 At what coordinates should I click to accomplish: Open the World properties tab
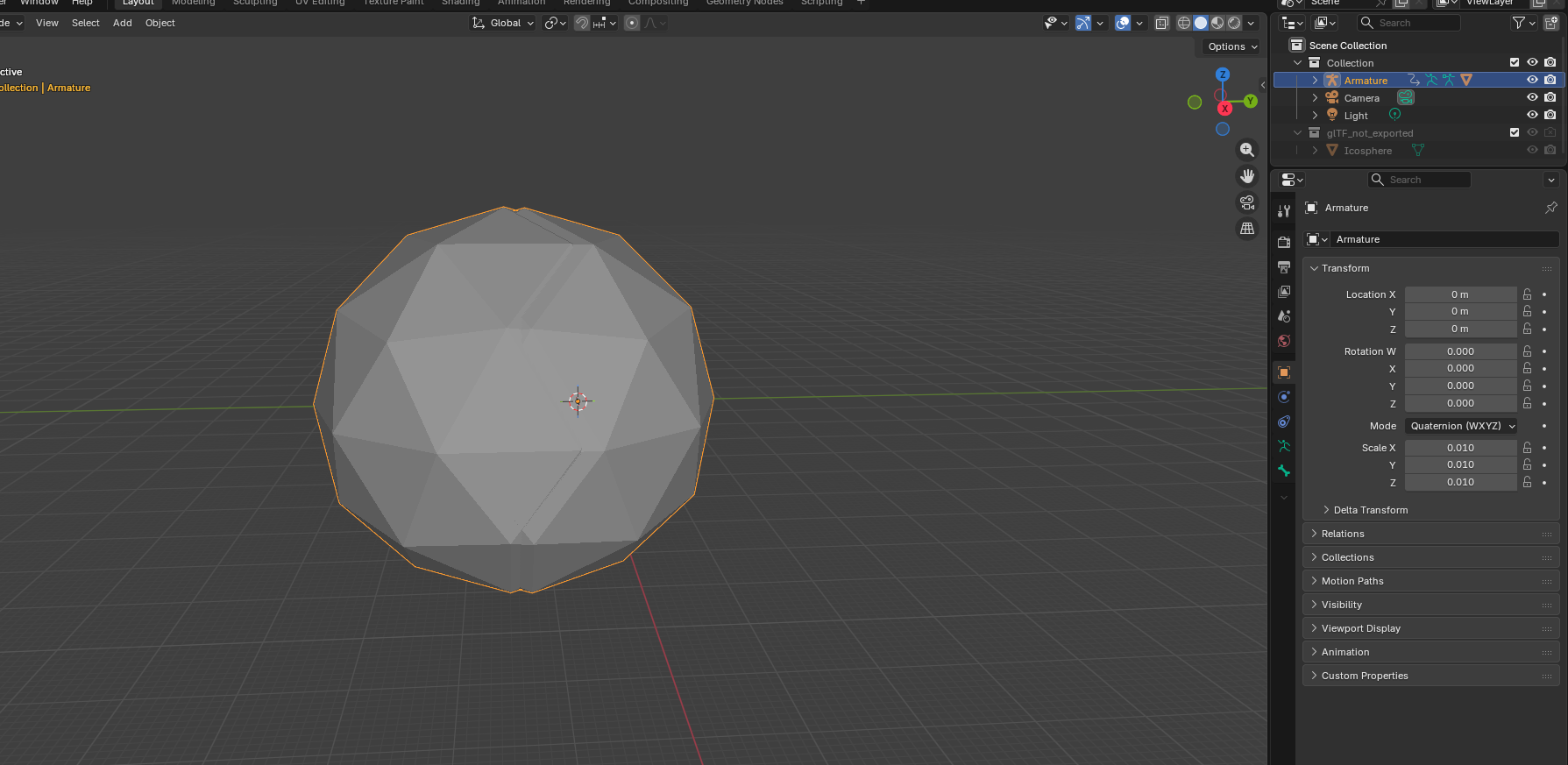(x=1284, y=341)
